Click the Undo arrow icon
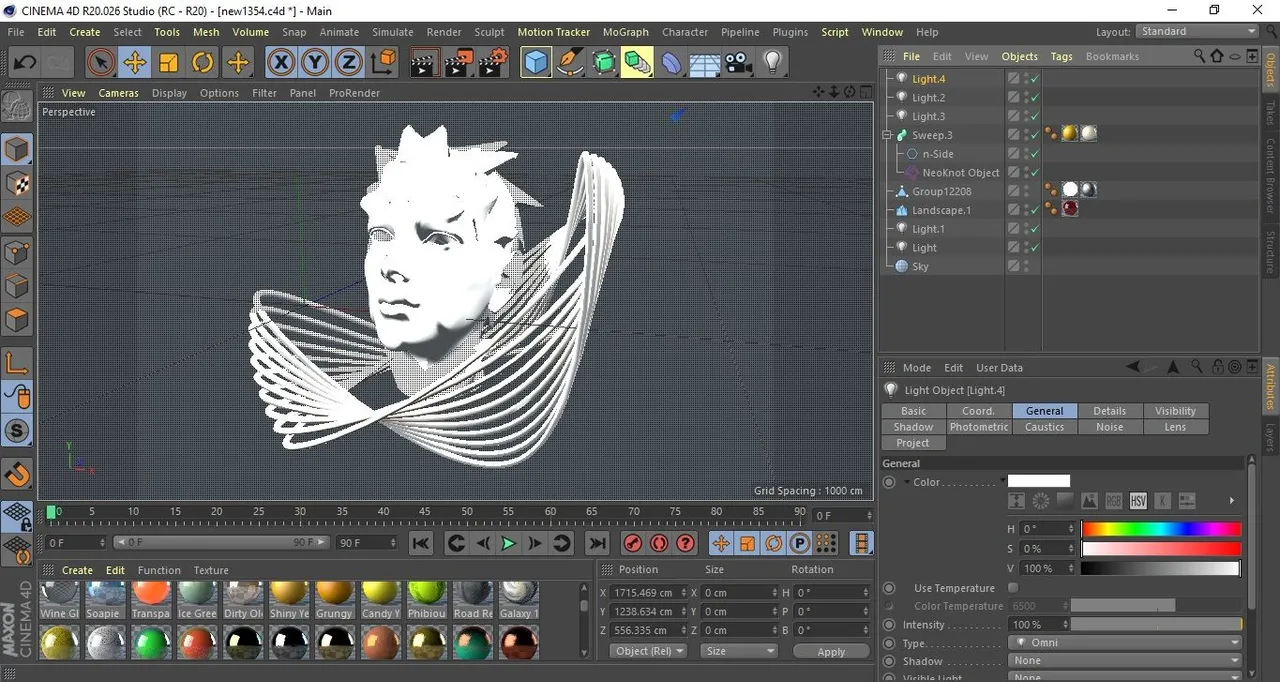 pos(25,63)
